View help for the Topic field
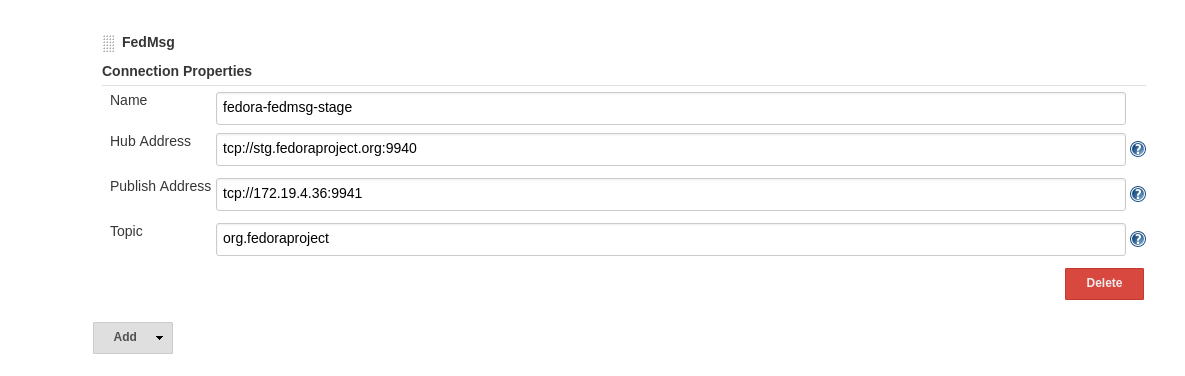The width and height of the screenshot is (1185, 376). (1137, 239)
